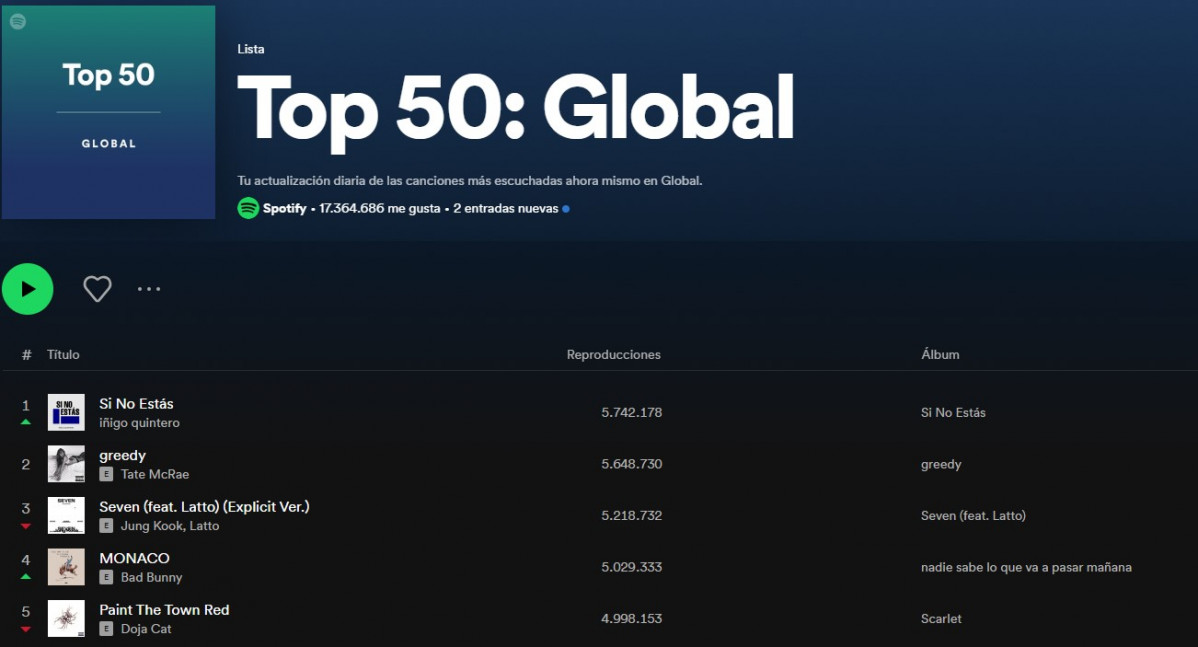Screen dimensions: 1198x647
Task: Click the # column header
Action: 27,354
